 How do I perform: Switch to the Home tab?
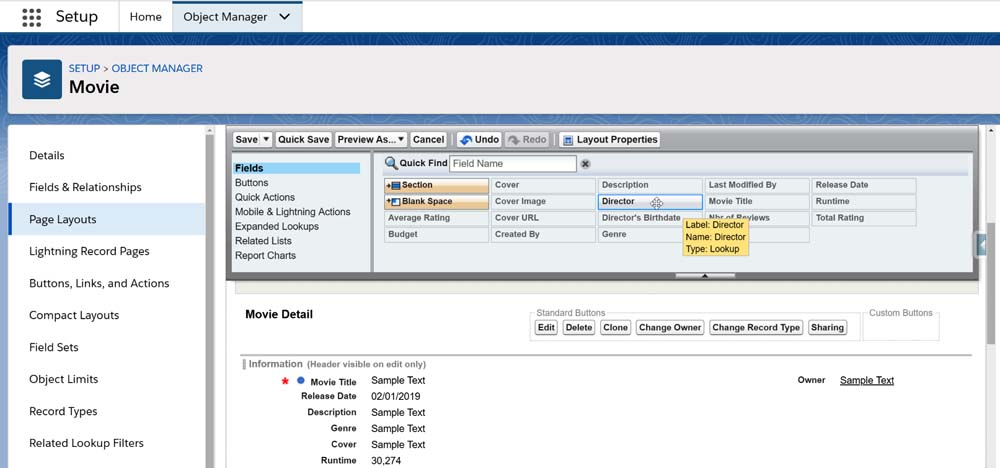[x=145, y=17]
